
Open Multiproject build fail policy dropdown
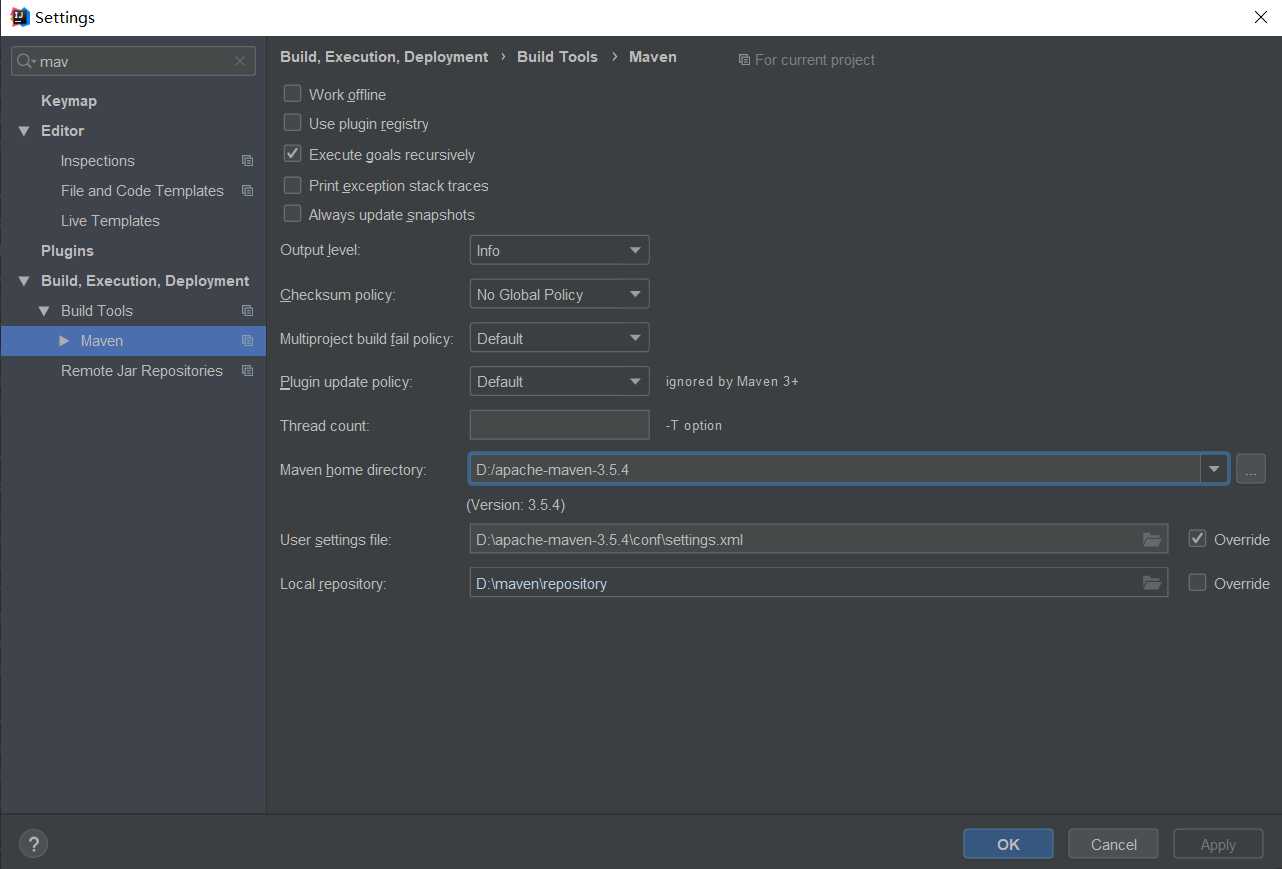pyautogui.click(x=559, y=338)
